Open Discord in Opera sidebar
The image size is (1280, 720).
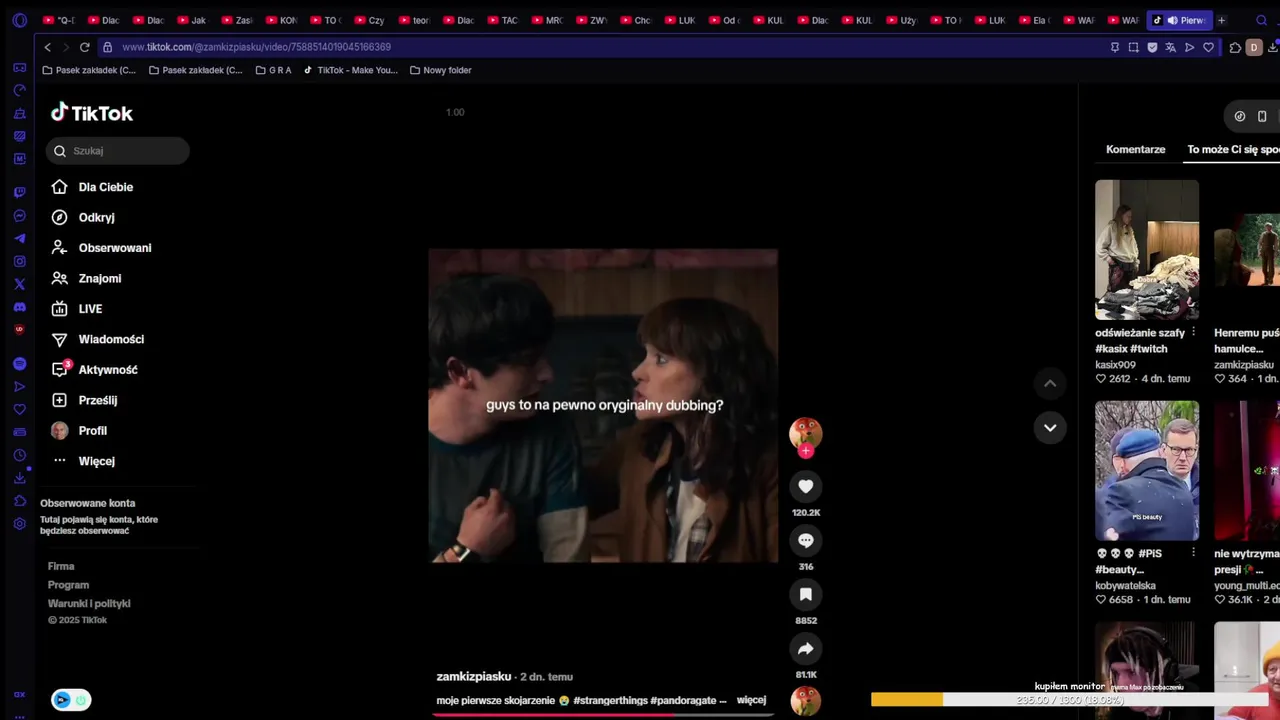click(19, 307)
